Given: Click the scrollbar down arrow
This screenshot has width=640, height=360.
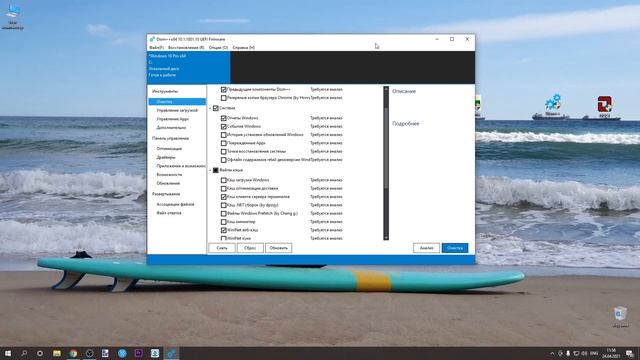Looking at the screenshot, I should 386,237.
